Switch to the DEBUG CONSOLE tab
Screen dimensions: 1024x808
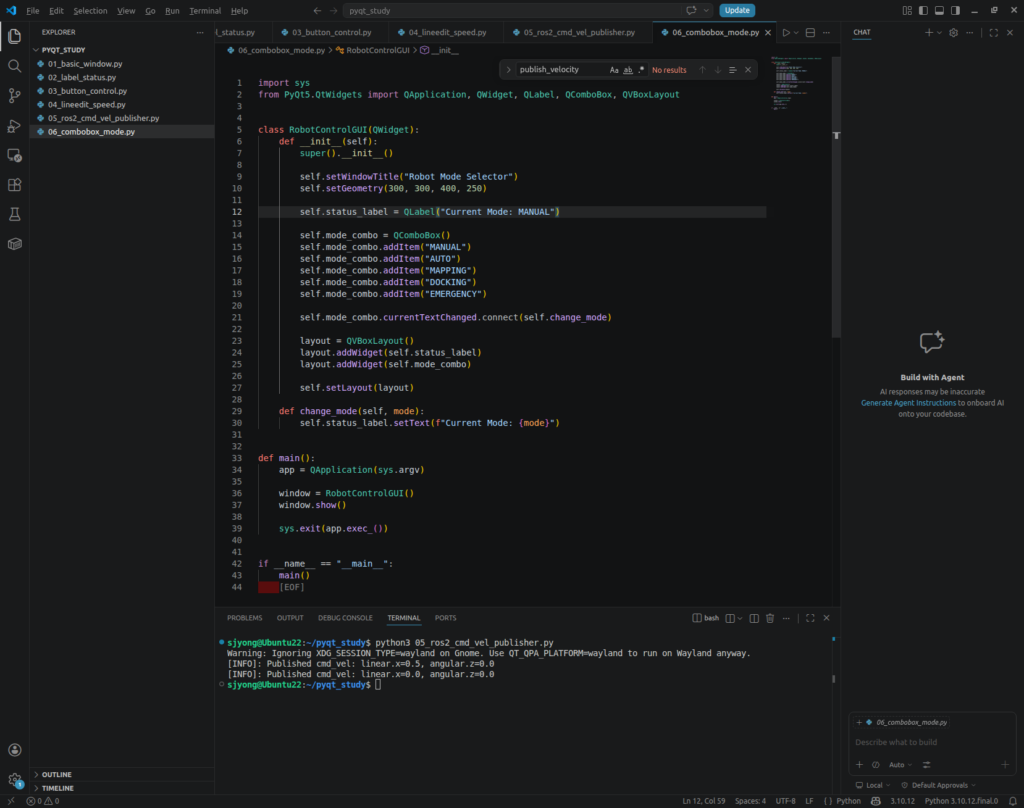345,618
